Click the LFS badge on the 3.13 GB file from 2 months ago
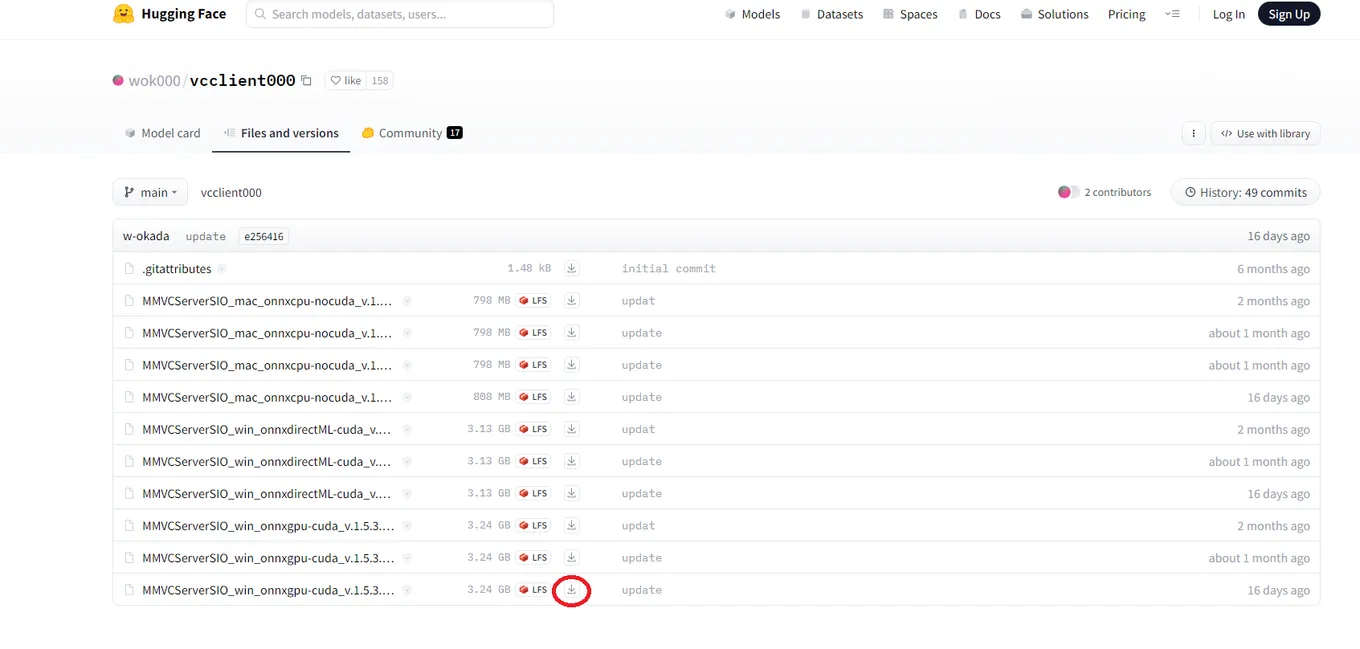Image resolution: width=1360 pixels, height=649 pixels. click(533, 429)
